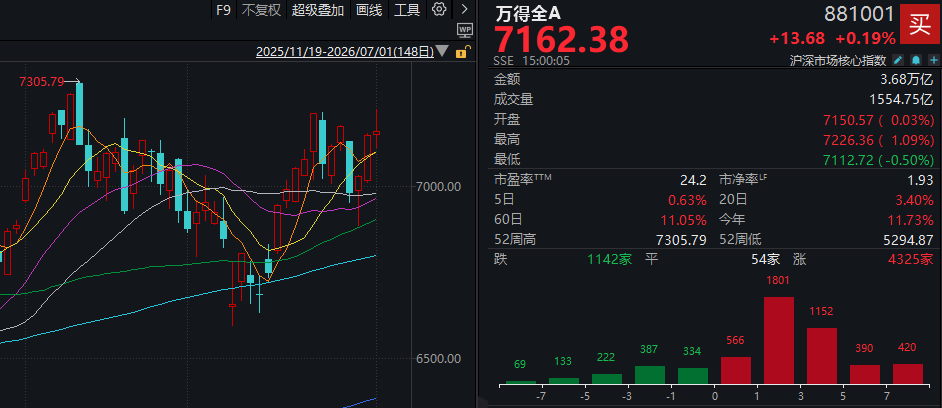Click the green bar labeled 334
Viewport: 942px width, 408px height.
(x=693, y=376)
